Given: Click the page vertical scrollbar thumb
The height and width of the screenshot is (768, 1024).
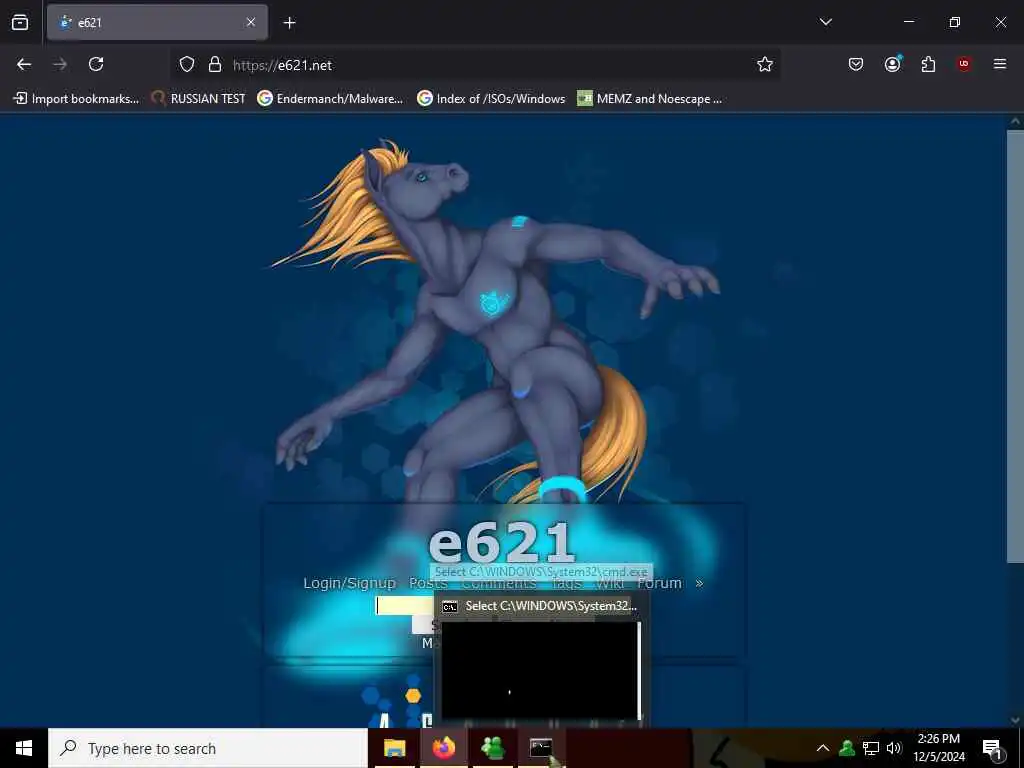Looking at the screenshot, I should click(1015, 346).
